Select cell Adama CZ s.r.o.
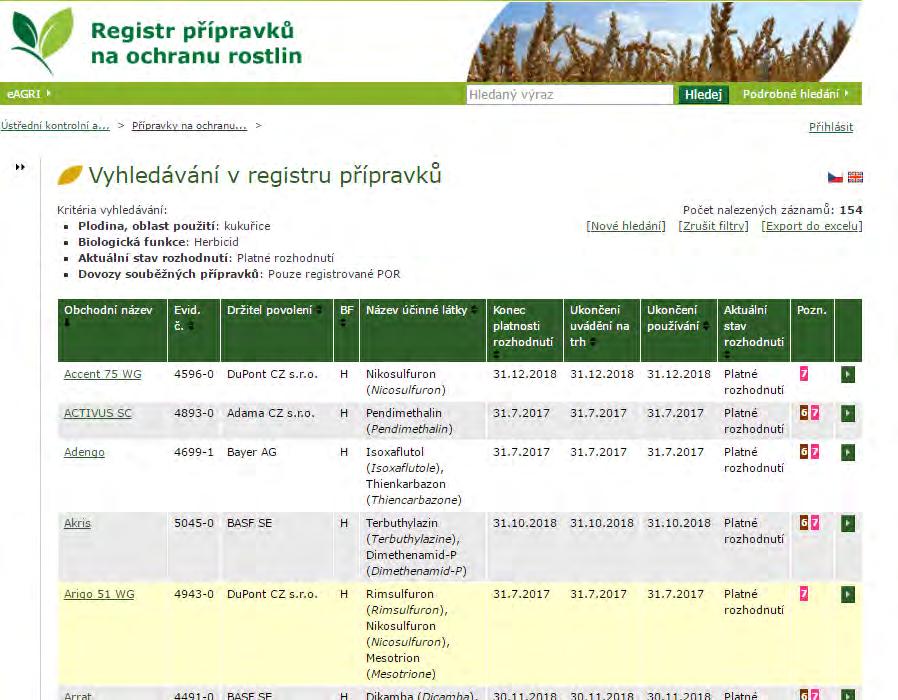Image resolution: width=898 pixels, height=700 pixels. coord(270,413)
